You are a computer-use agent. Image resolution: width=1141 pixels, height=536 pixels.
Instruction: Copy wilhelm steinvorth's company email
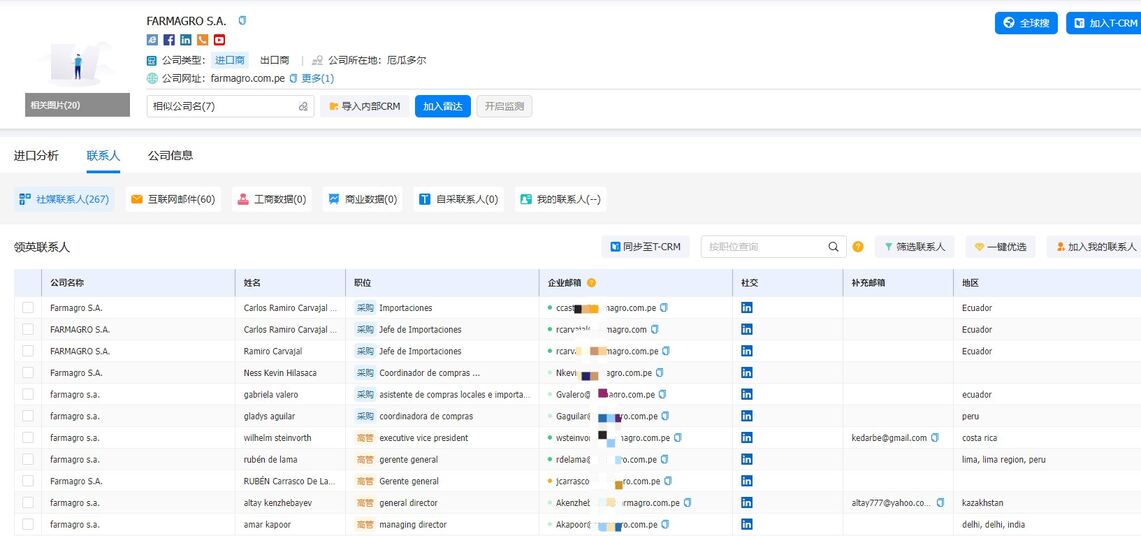(x=677, y=438)
